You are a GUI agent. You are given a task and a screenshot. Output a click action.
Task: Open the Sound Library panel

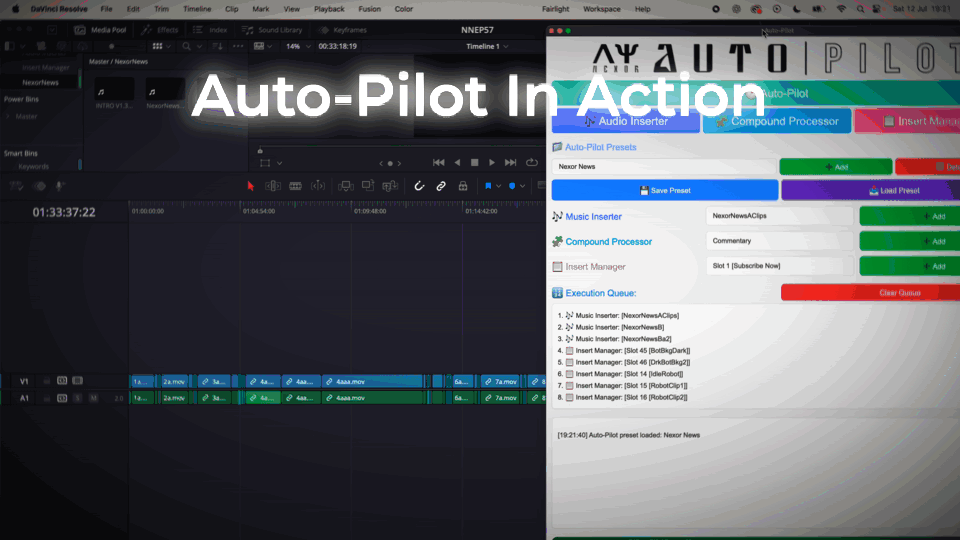[272, 30]
